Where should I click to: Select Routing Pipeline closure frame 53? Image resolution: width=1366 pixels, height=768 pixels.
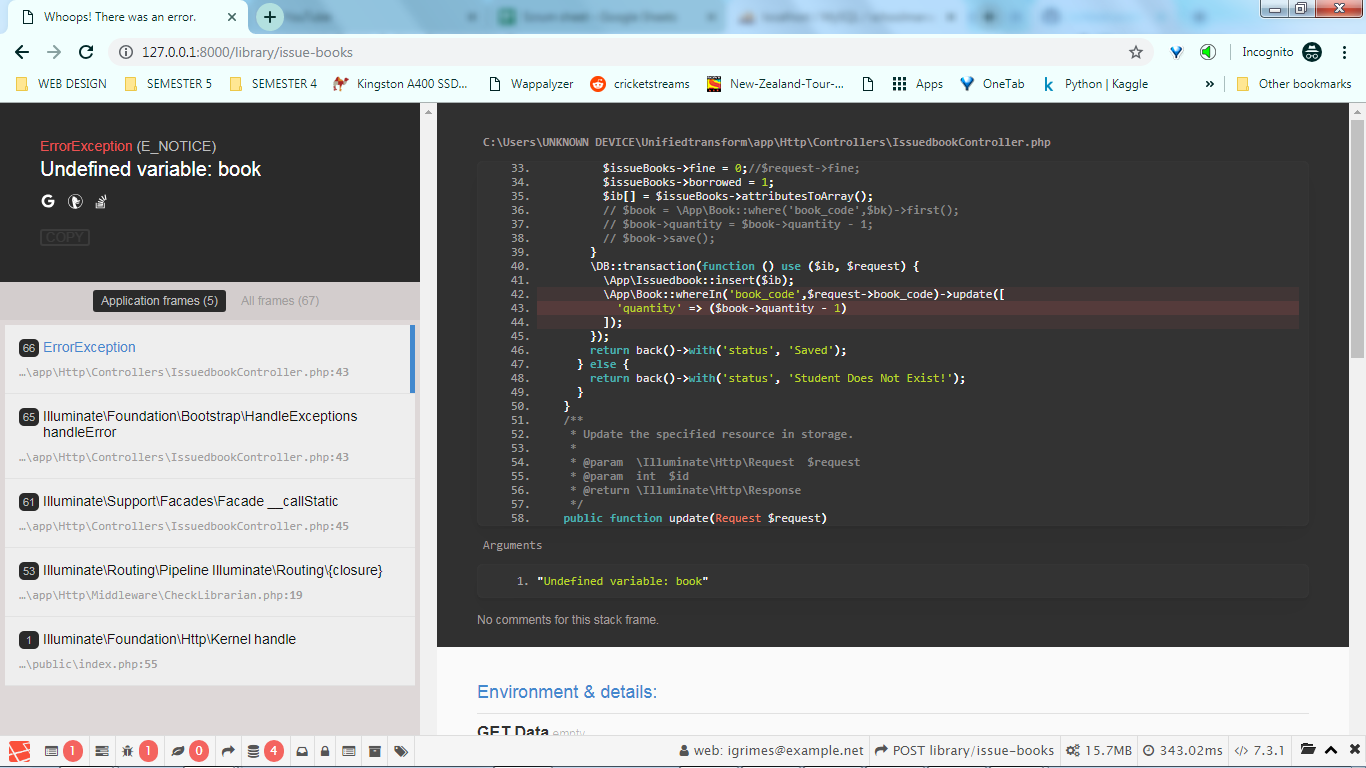click(x=210, y=582)
